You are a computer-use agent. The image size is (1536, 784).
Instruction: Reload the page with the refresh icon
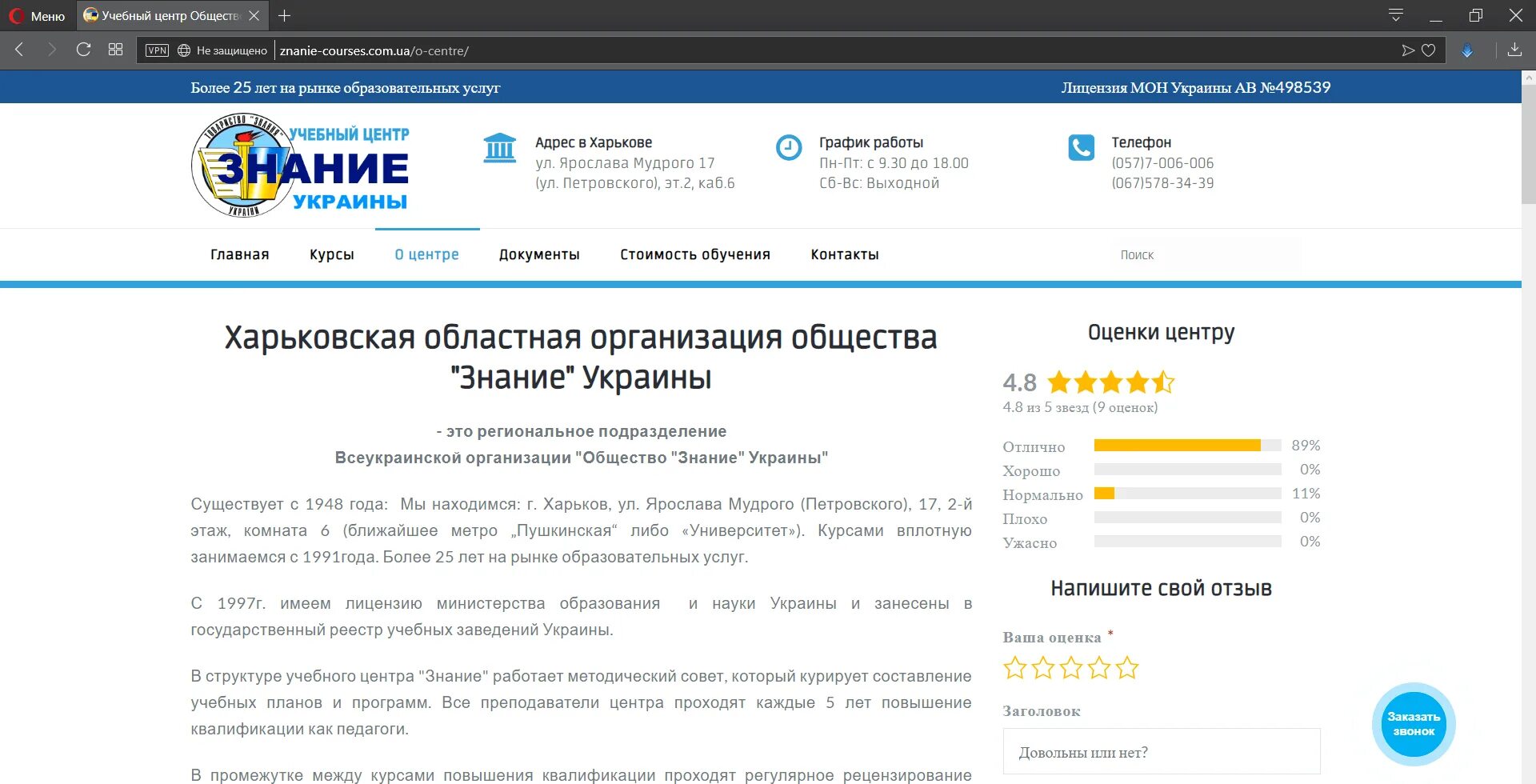tap(83, 50)
